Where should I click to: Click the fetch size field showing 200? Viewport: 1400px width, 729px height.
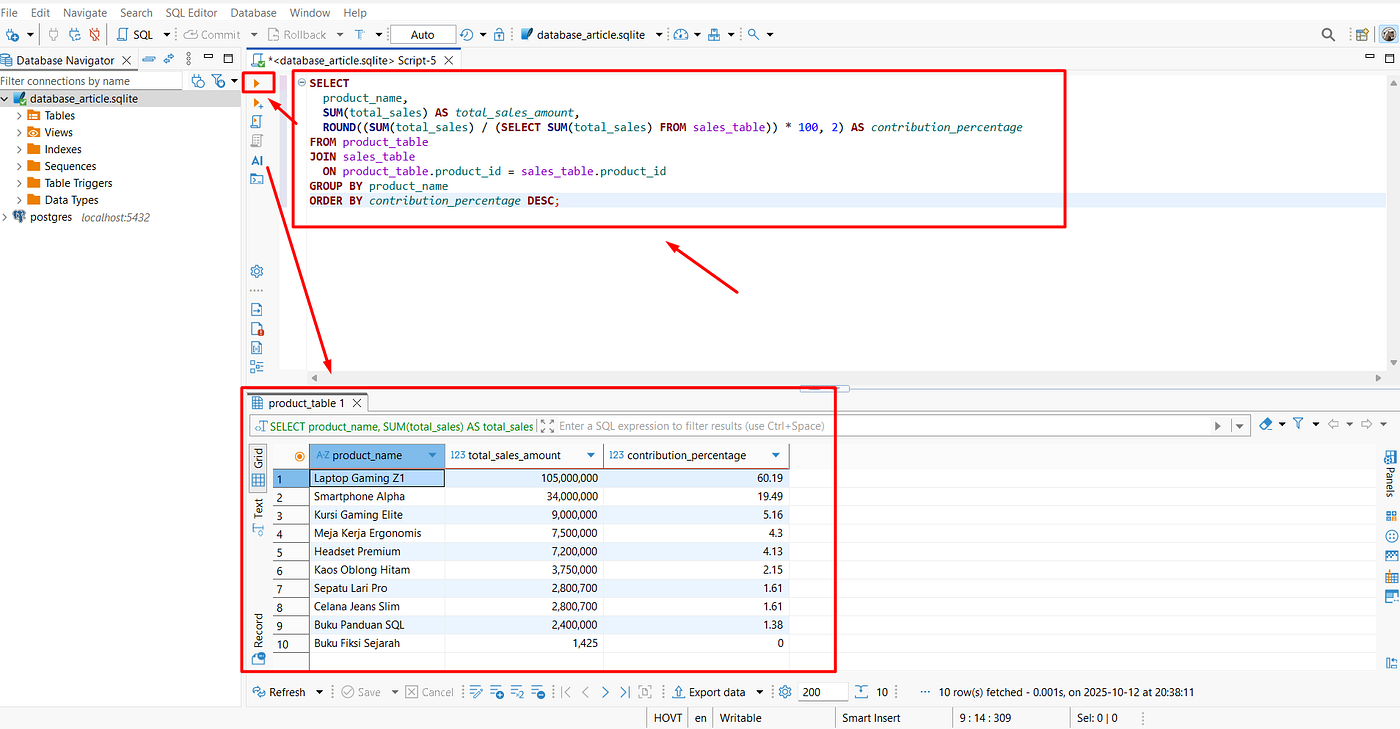823,692
